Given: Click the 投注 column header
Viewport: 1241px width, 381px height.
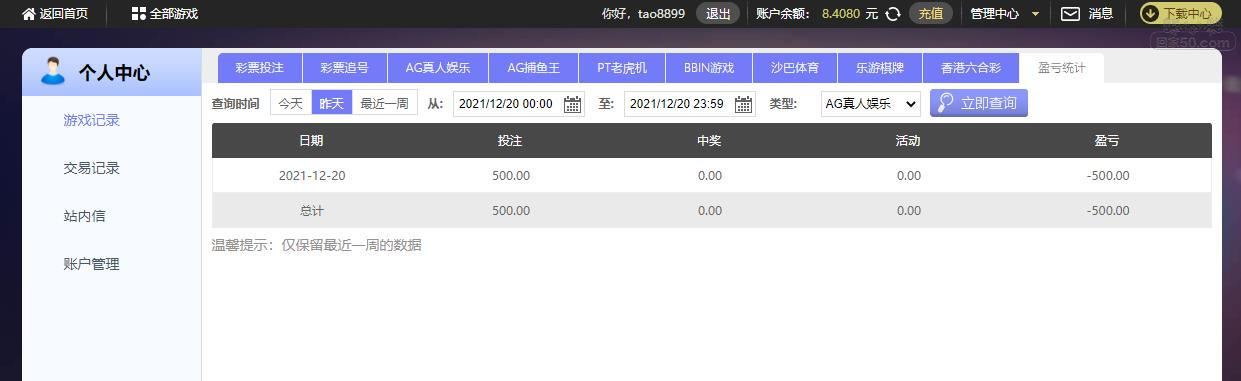Looking at the screenshot, I should coord(510,141).
